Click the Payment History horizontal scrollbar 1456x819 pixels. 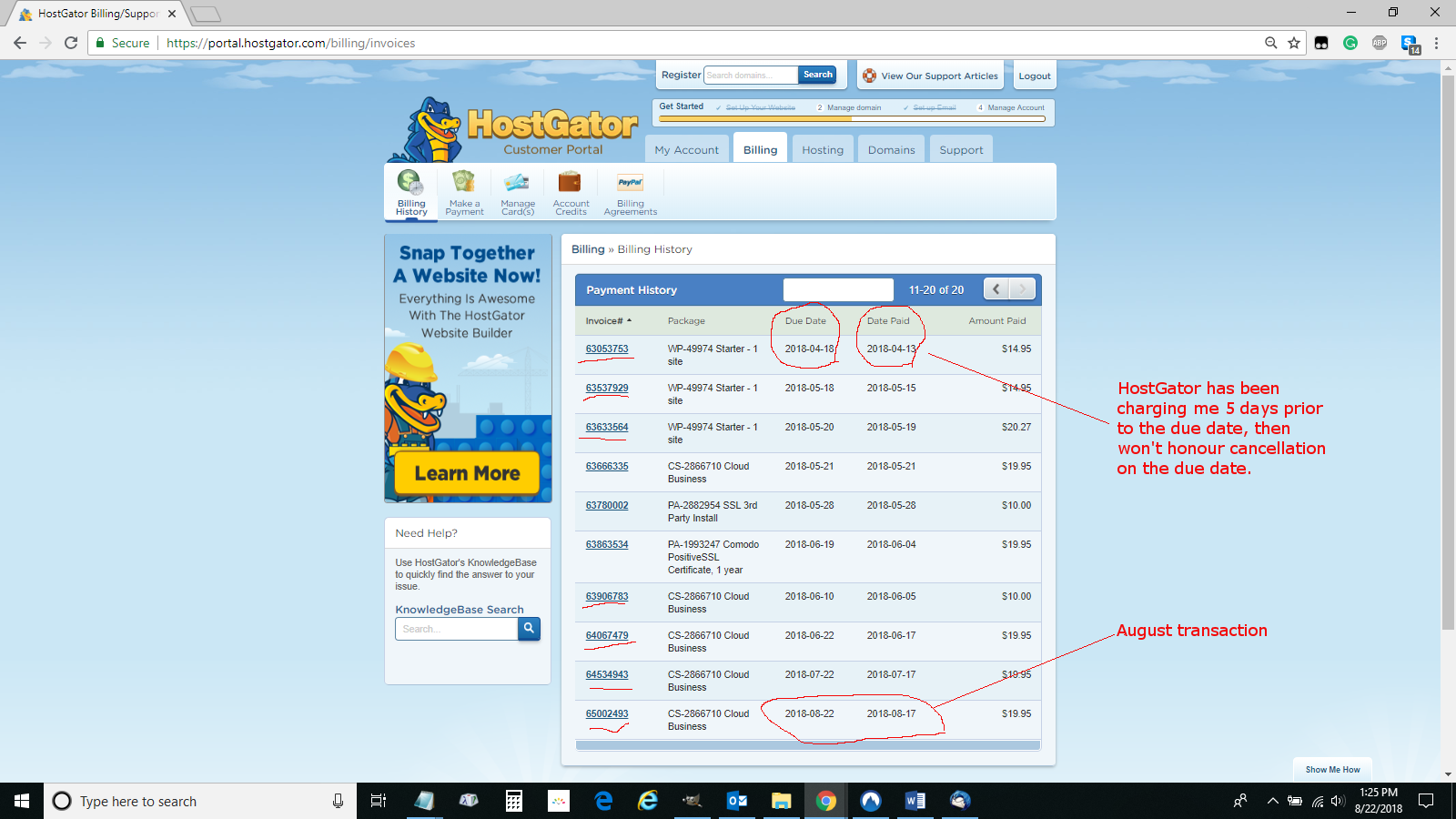tap(808, 744)
